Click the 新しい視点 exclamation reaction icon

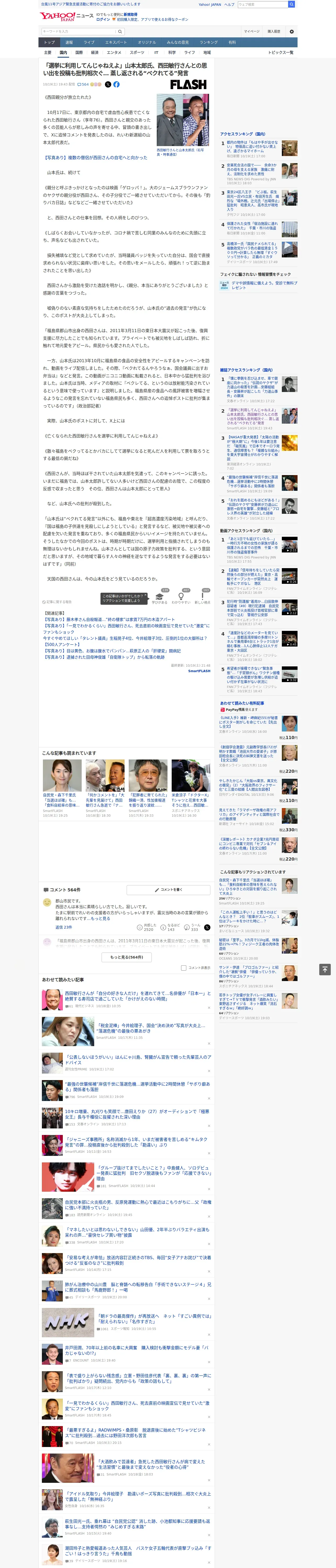[203, 597]
